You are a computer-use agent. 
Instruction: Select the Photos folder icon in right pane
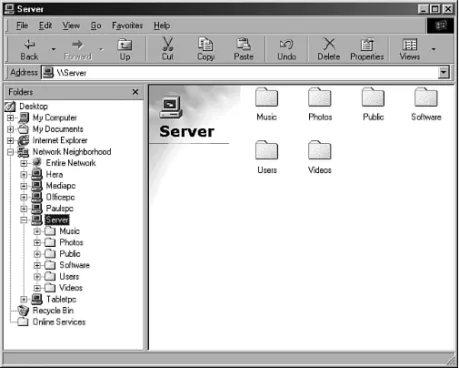click(x=320, y=97)
